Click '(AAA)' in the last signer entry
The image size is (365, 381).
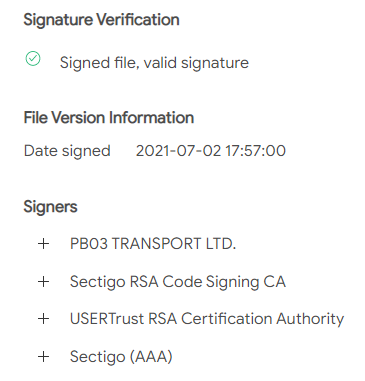(151, 357)
